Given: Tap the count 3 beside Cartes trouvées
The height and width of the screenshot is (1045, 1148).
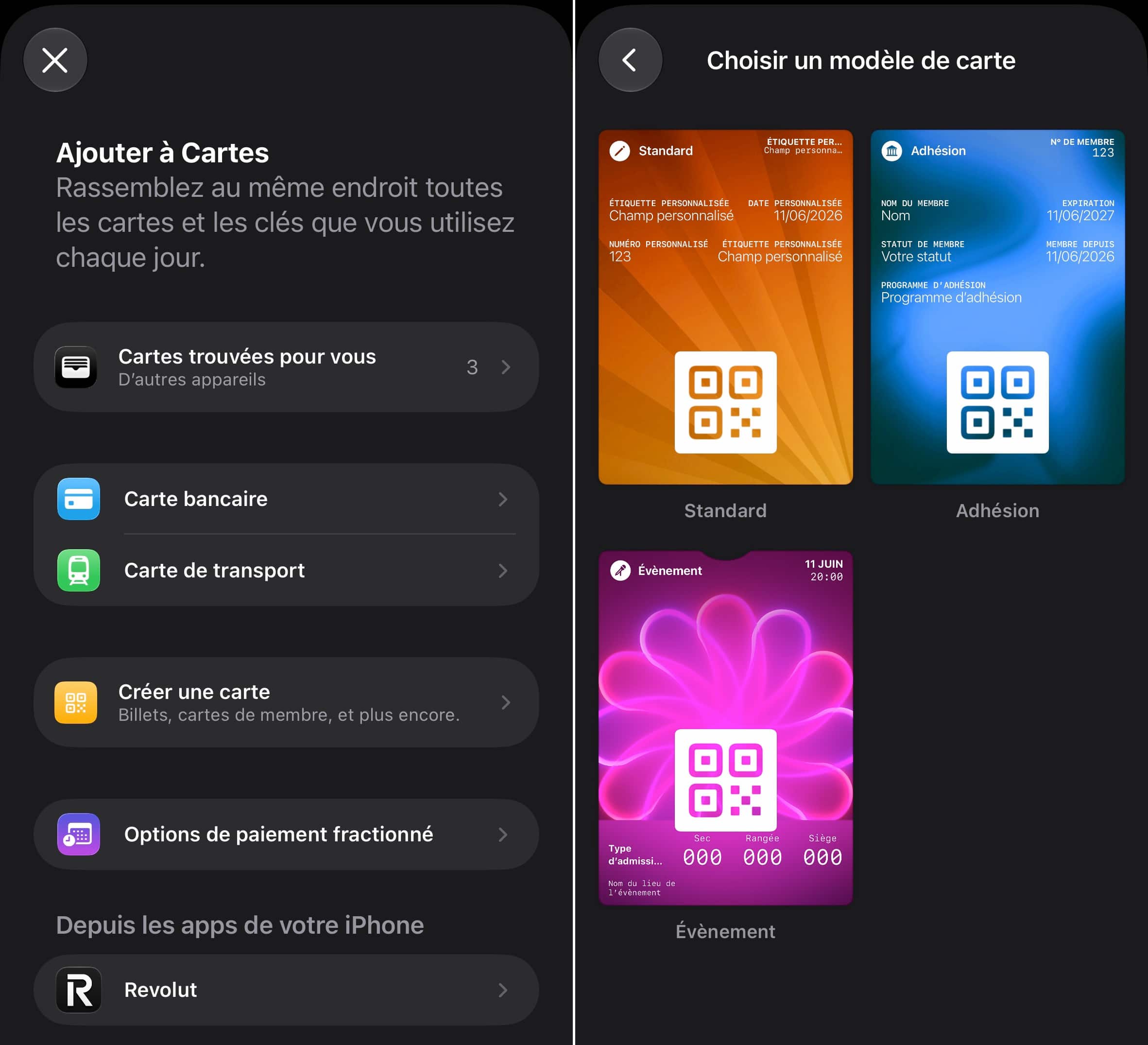Looking at the screenshot, I should (x=472, y=367).
